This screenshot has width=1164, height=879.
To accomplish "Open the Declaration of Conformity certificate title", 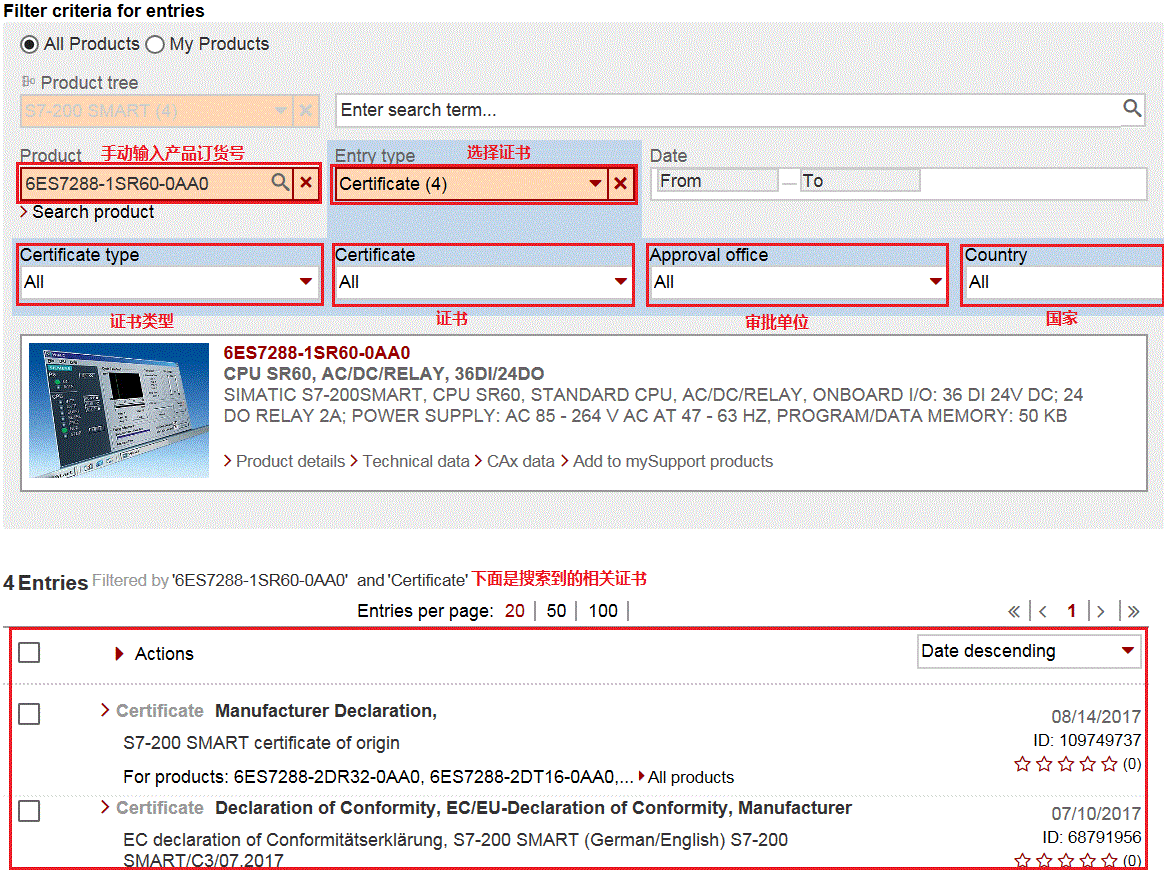I will [534, 808].
